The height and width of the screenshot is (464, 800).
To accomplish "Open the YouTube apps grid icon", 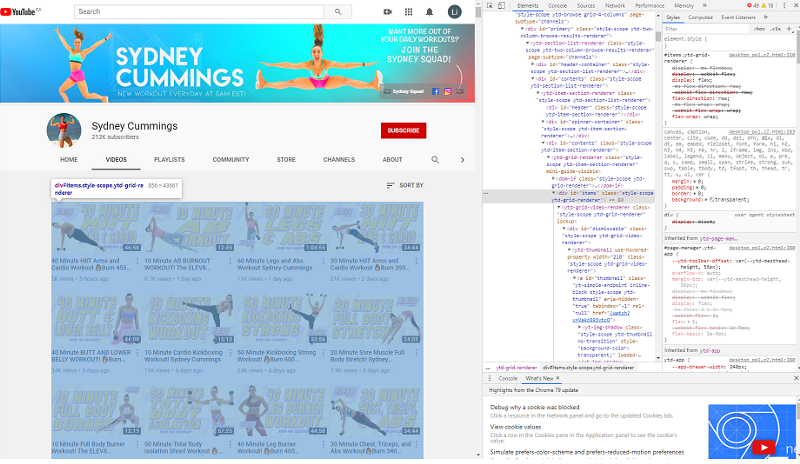I will (x=409, y=12).
